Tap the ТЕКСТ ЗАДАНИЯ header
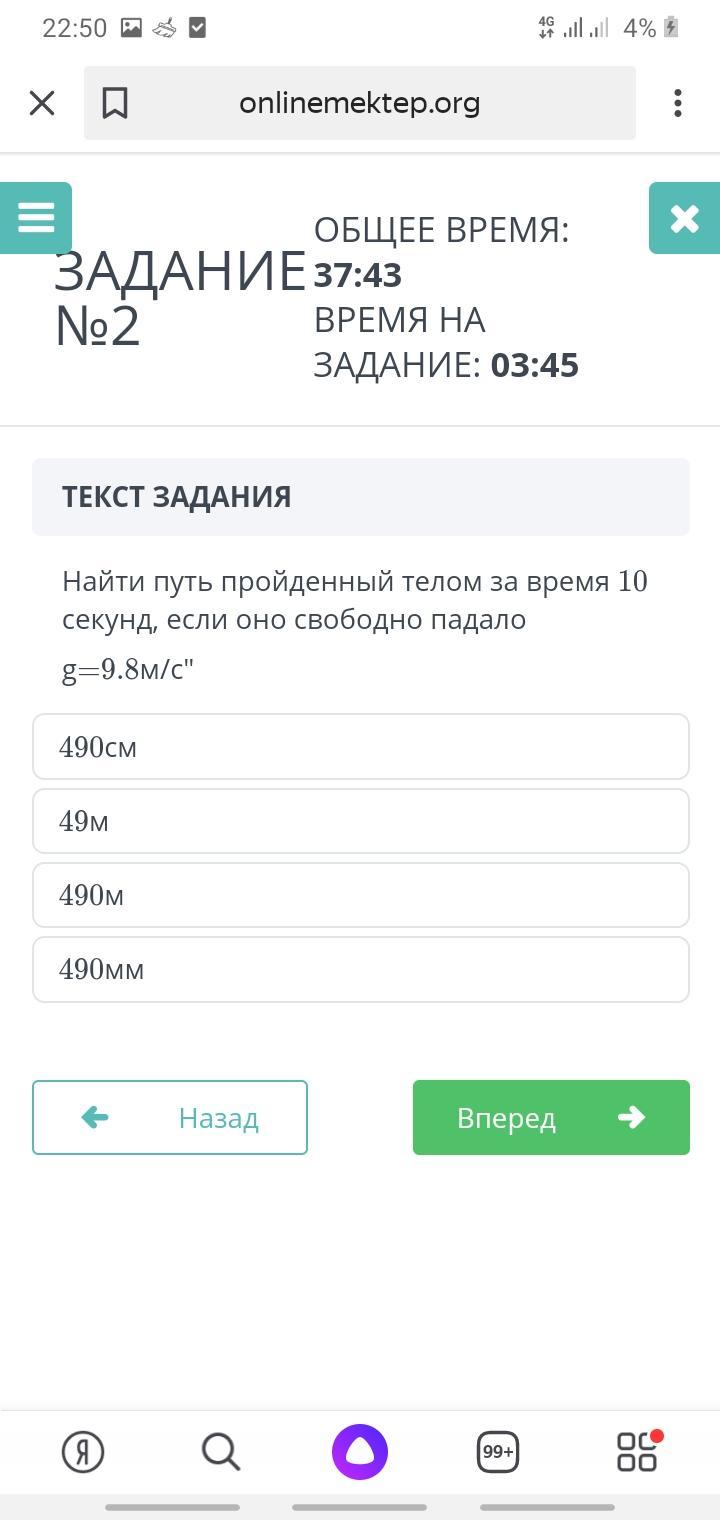 point(361,497)
